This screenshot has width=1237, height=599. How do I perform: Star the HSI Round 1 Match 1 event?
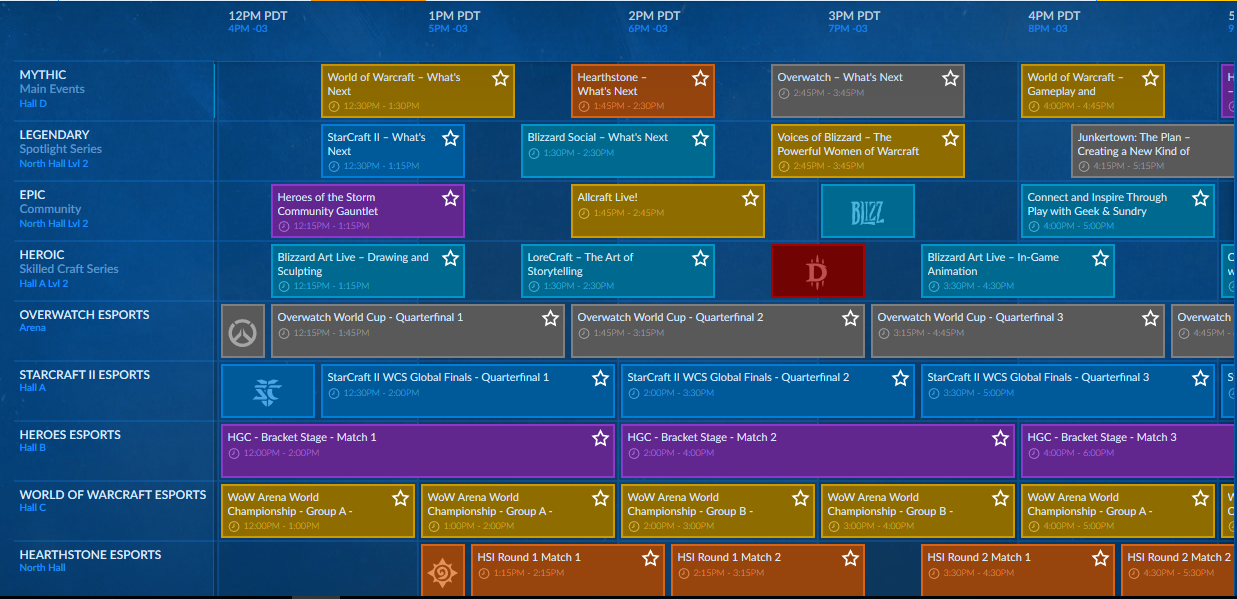coord(650,558)
